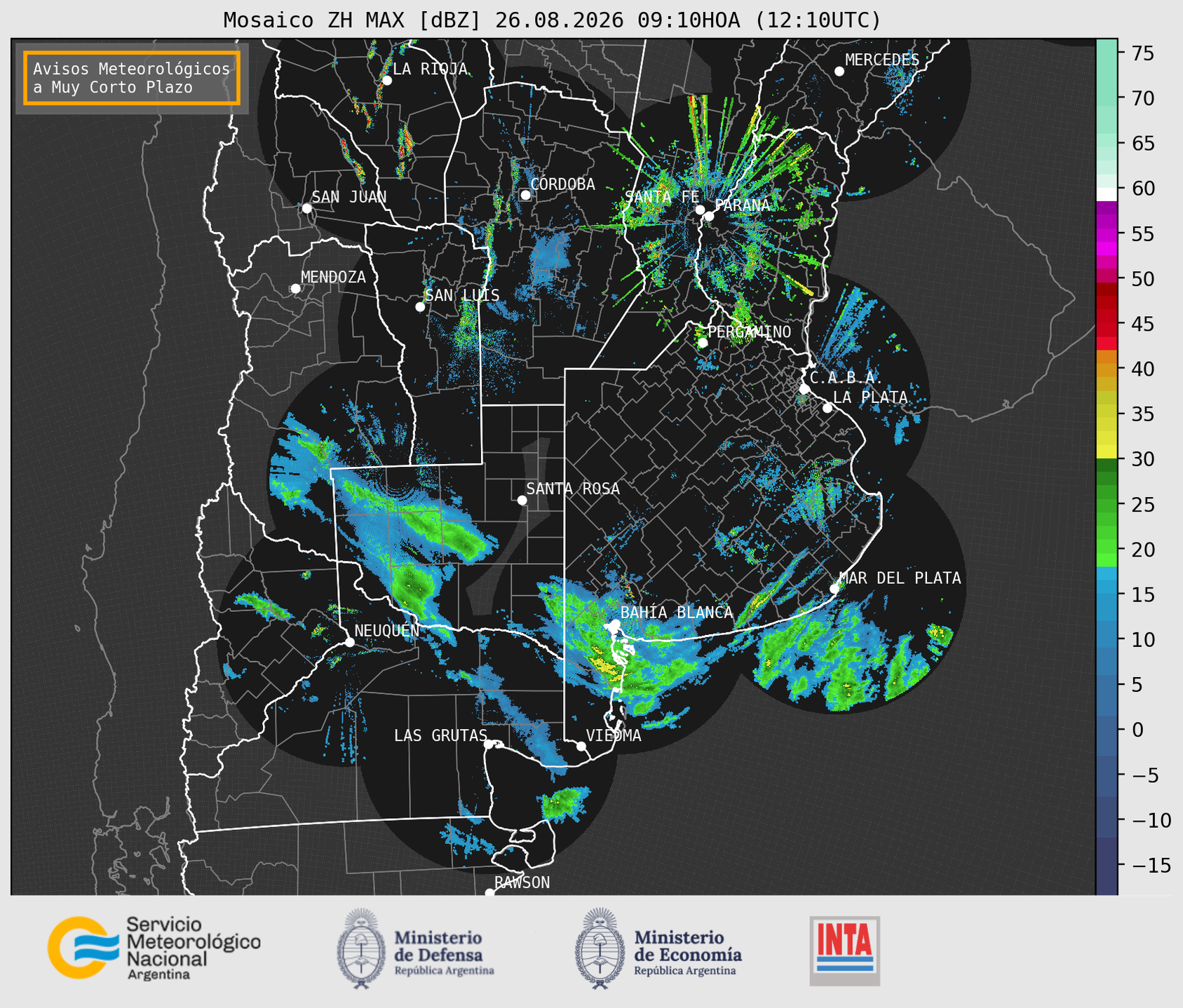Click the Córdoba city marker dot
This screenshot has width=1183, height=1008.
coord(525,195)
